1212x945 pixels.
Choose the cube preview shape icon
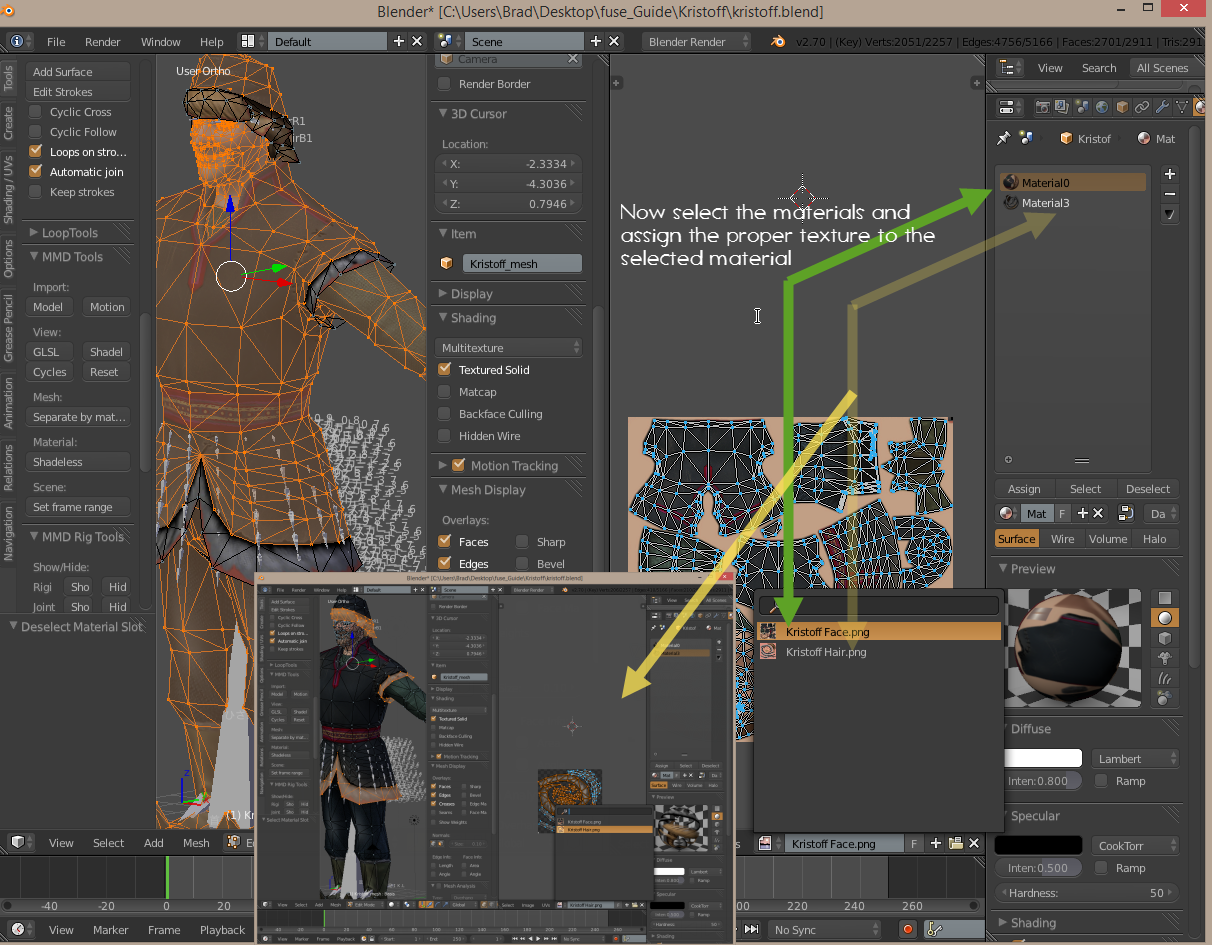[x=1165, y=637]
